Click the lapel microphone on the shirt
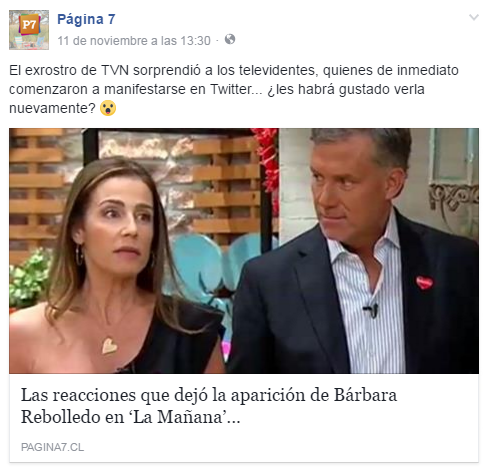This screenshot has width=488, height=474. coord(371,310)
